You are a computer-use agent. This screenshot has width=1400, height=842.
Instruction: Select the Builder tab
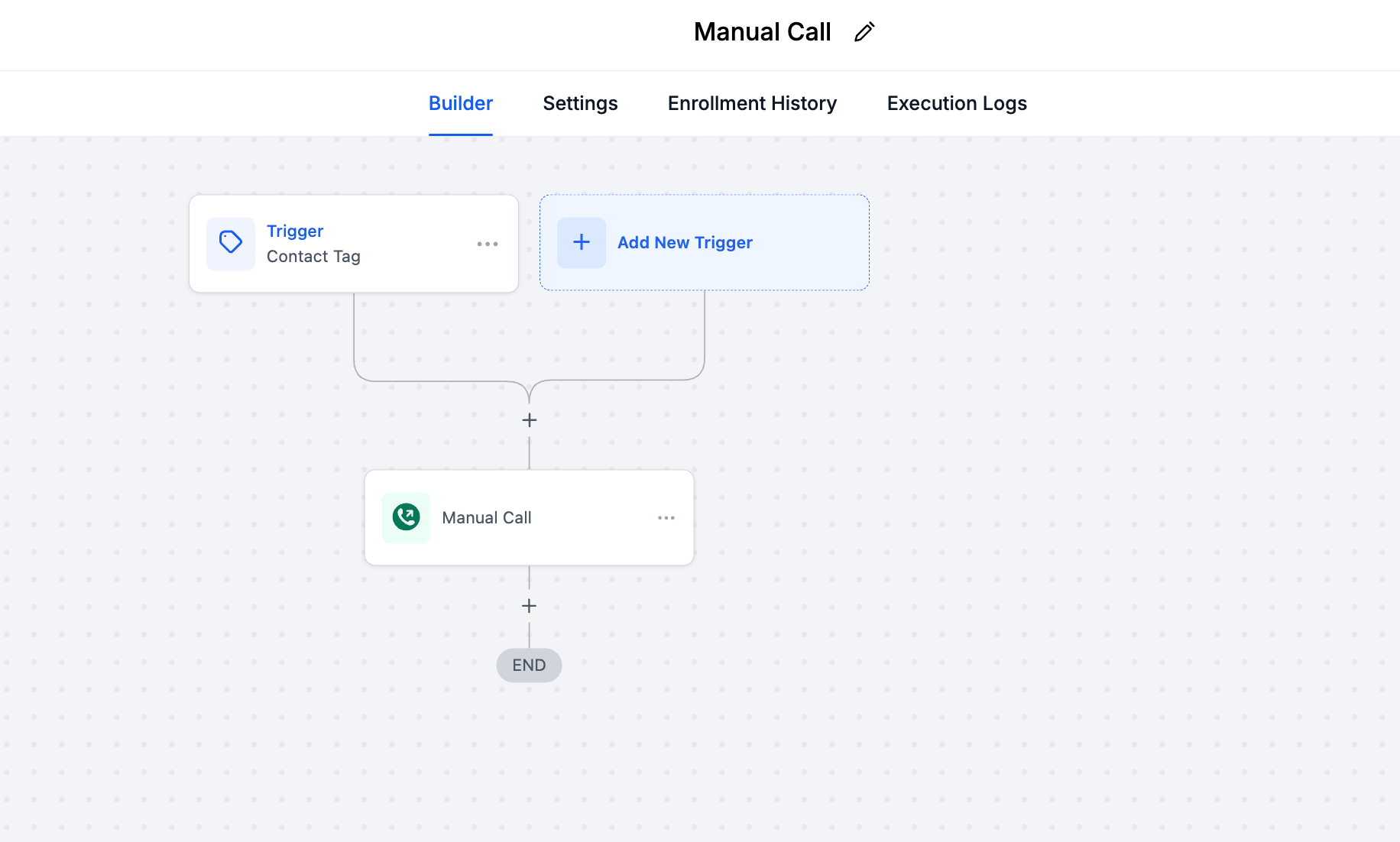click(x=460, y=102)
